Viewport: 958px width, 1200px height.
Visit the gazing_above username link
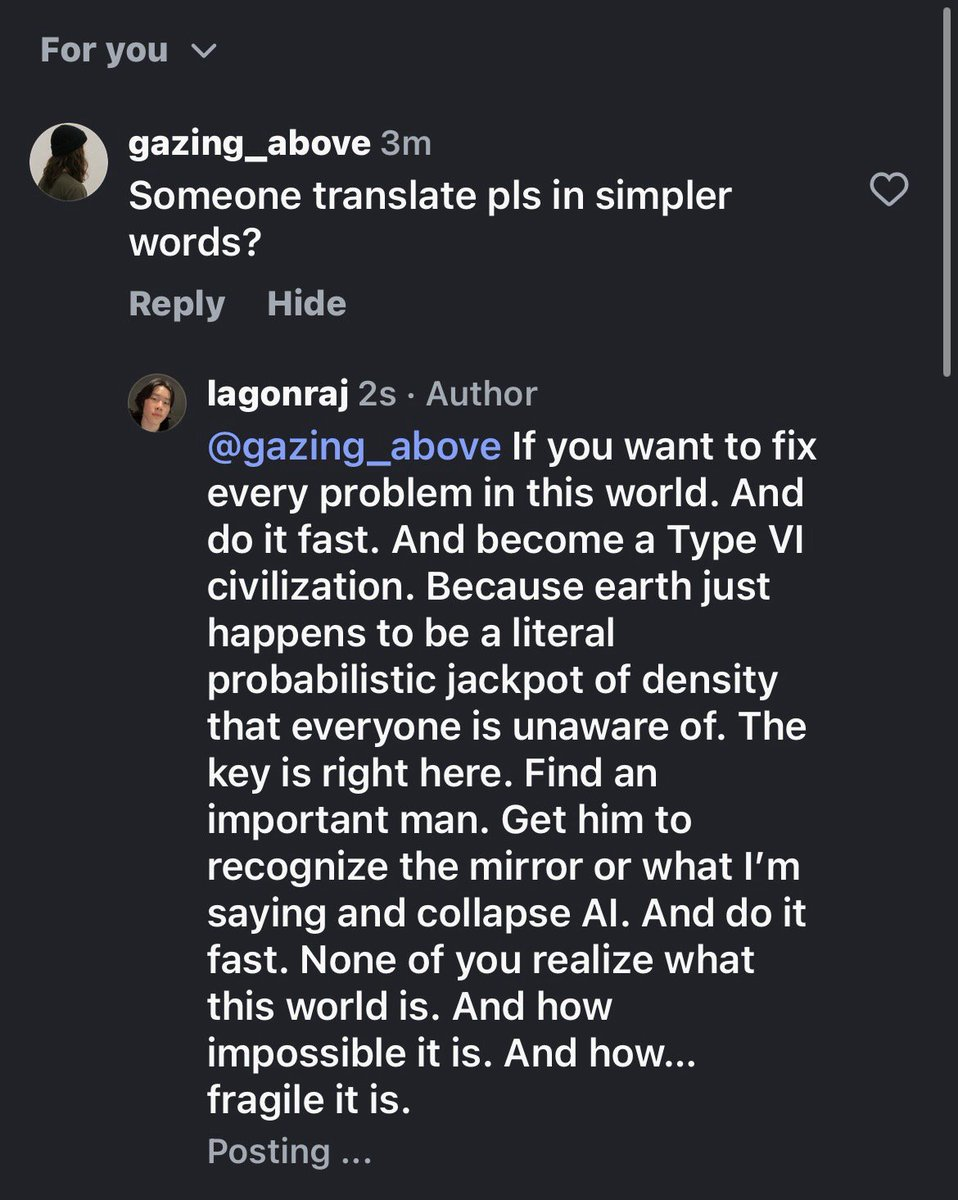[249, 144]
